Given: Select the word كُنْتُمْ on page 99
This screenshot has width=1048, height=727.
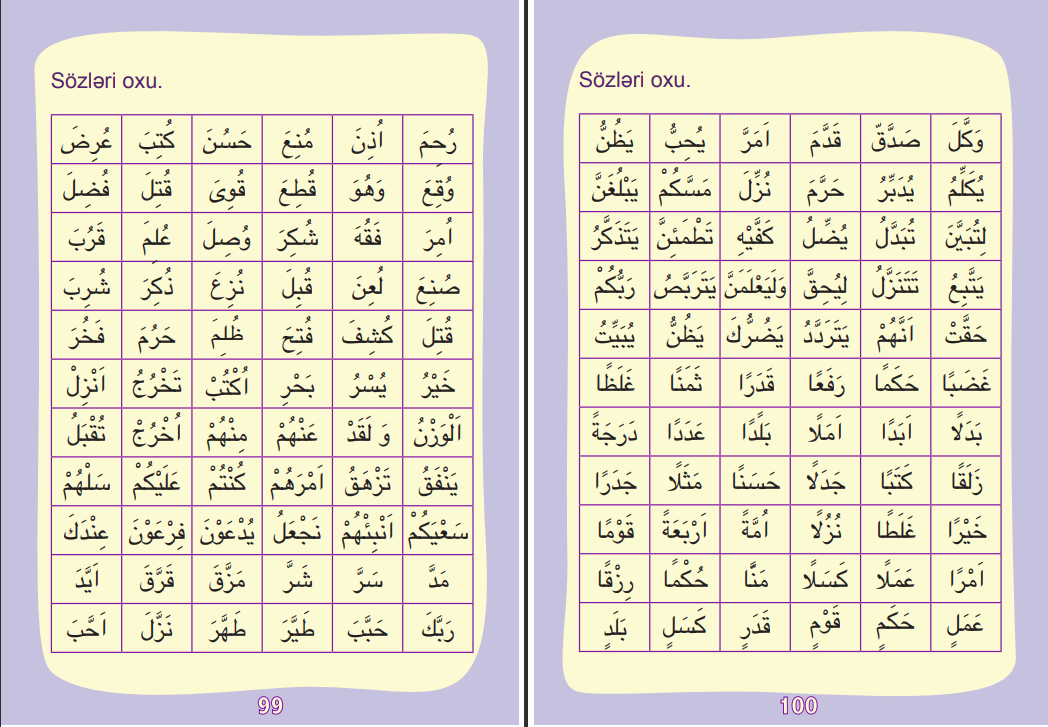Looking at the screenshot, I should click(226, 484).
